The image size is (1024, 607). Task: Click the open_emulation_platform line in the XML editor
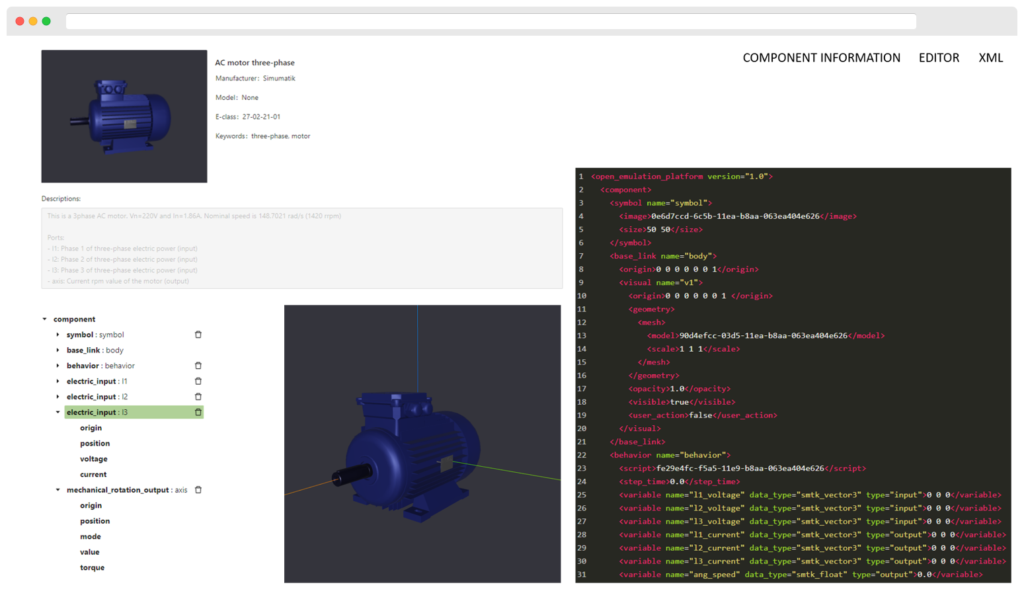coord(682,176)
